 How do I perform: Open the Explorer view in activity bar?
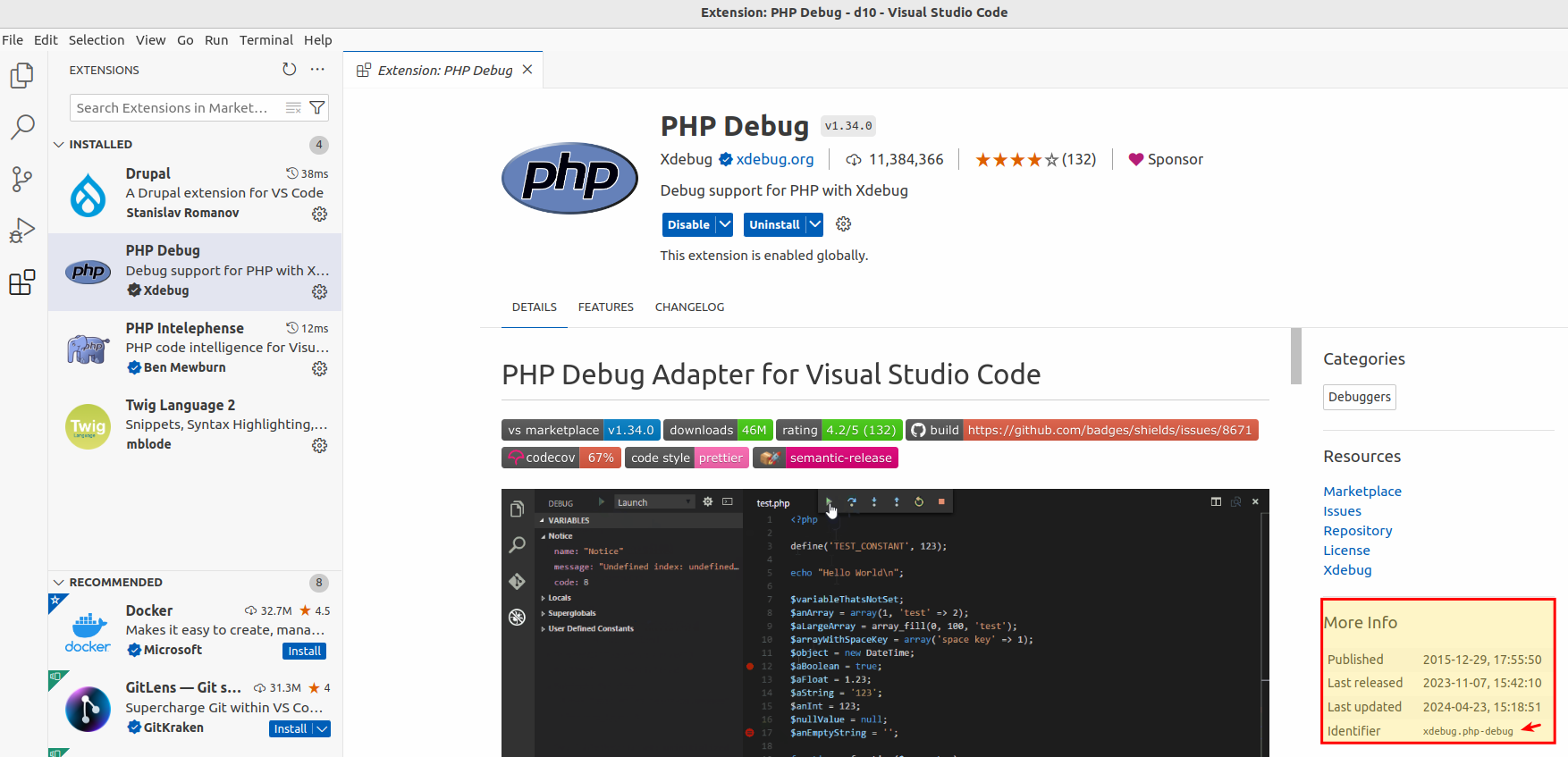[22, 76]
